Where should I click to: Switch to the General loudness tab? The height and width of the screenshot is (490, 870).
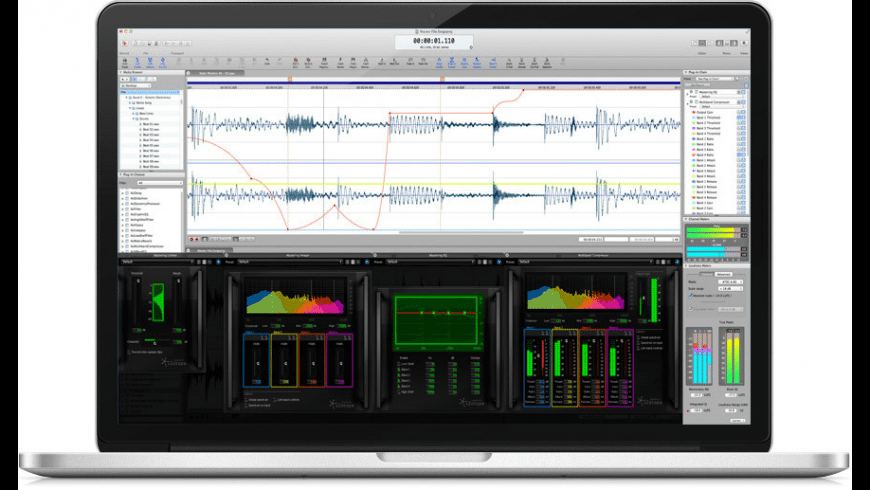[707, 274]
